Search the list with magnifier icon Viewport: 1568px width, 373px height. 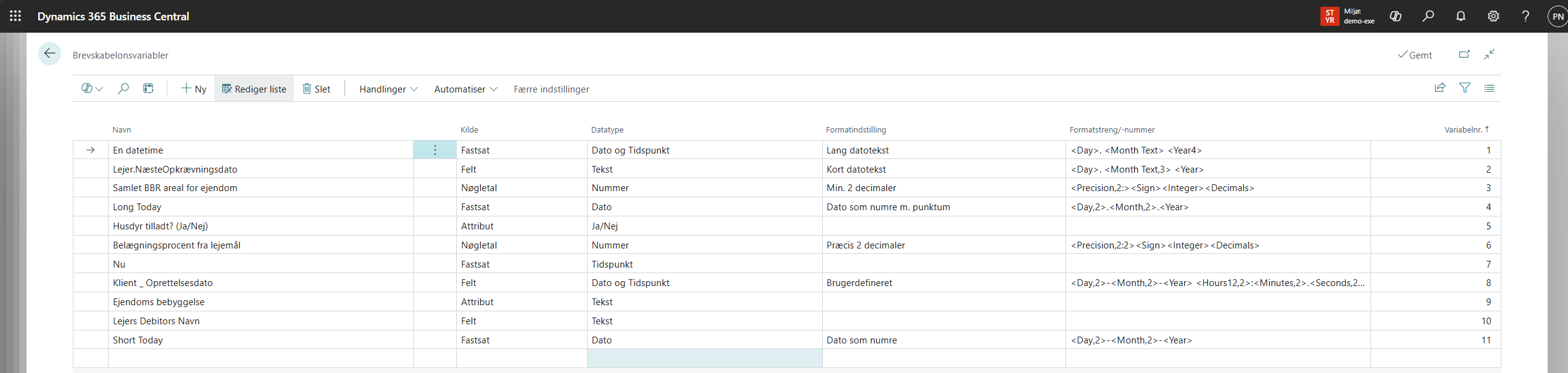123,89
